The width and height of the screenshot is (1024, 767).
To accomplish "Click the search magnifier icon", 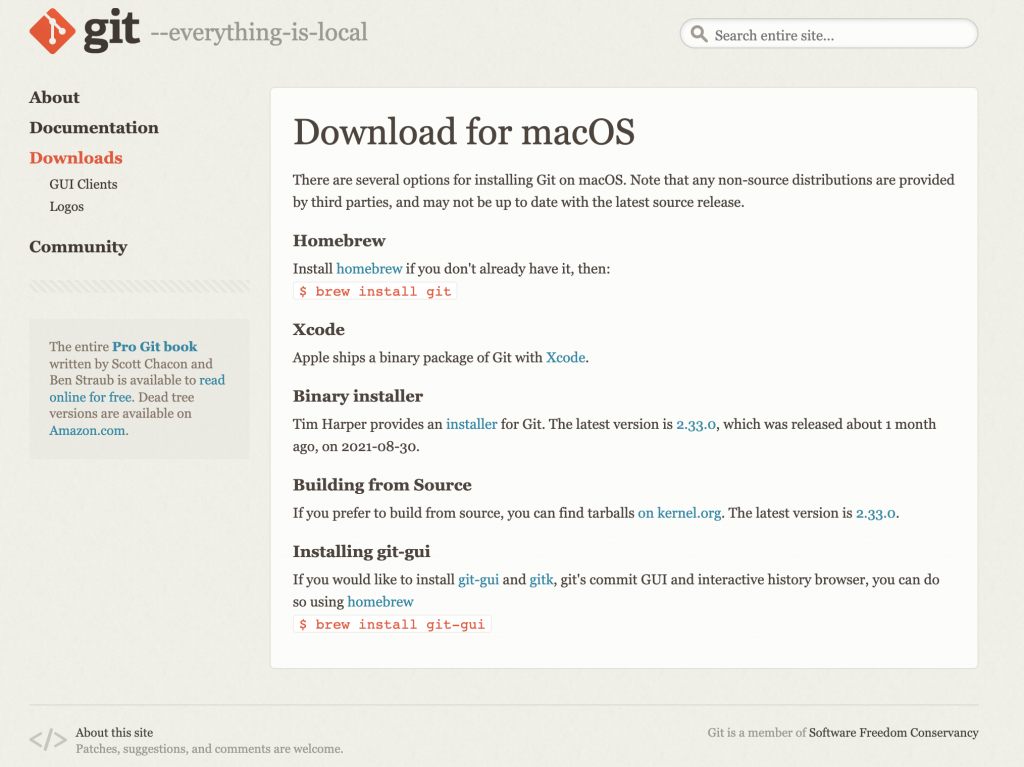I will 699,34.
